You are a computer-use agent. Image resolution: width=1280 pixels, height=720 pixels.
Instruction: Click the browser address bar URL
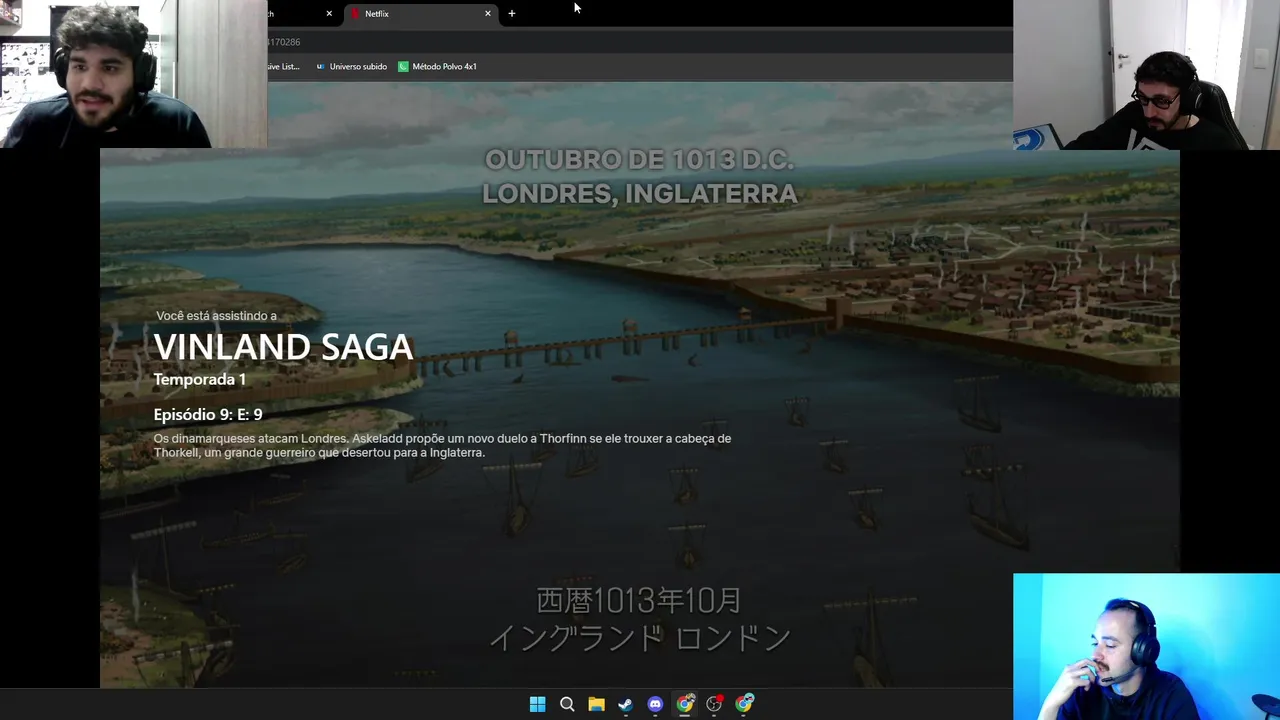(x=284, y=42)
